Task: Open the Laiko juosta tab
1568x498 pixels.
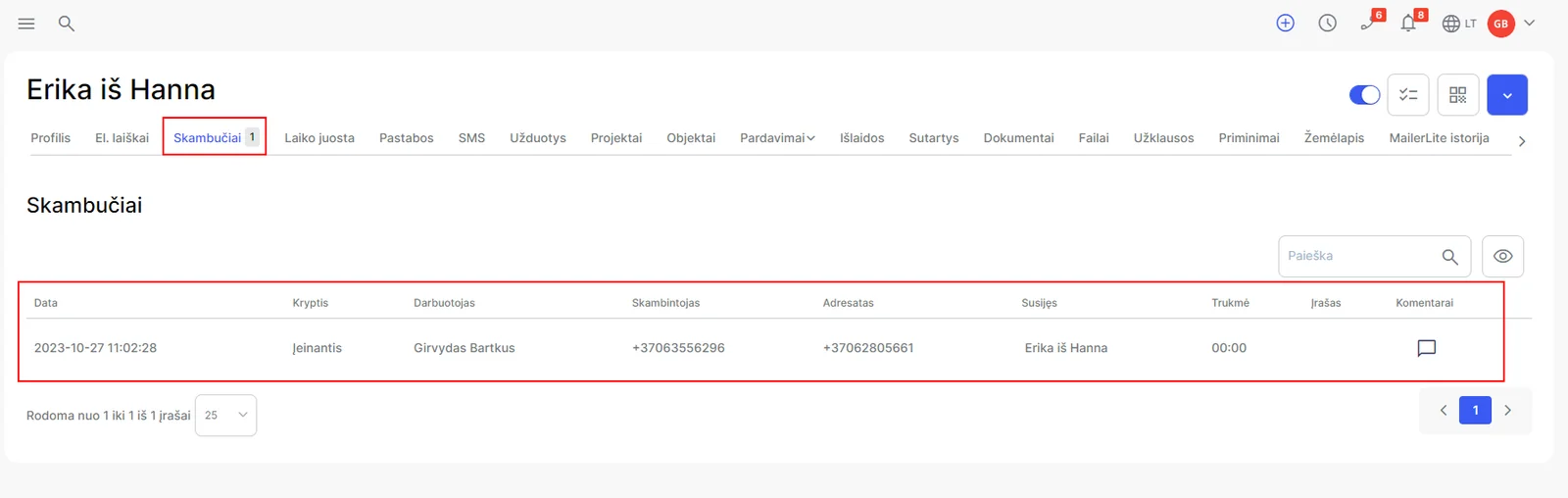Action: [x=319, y=138]
